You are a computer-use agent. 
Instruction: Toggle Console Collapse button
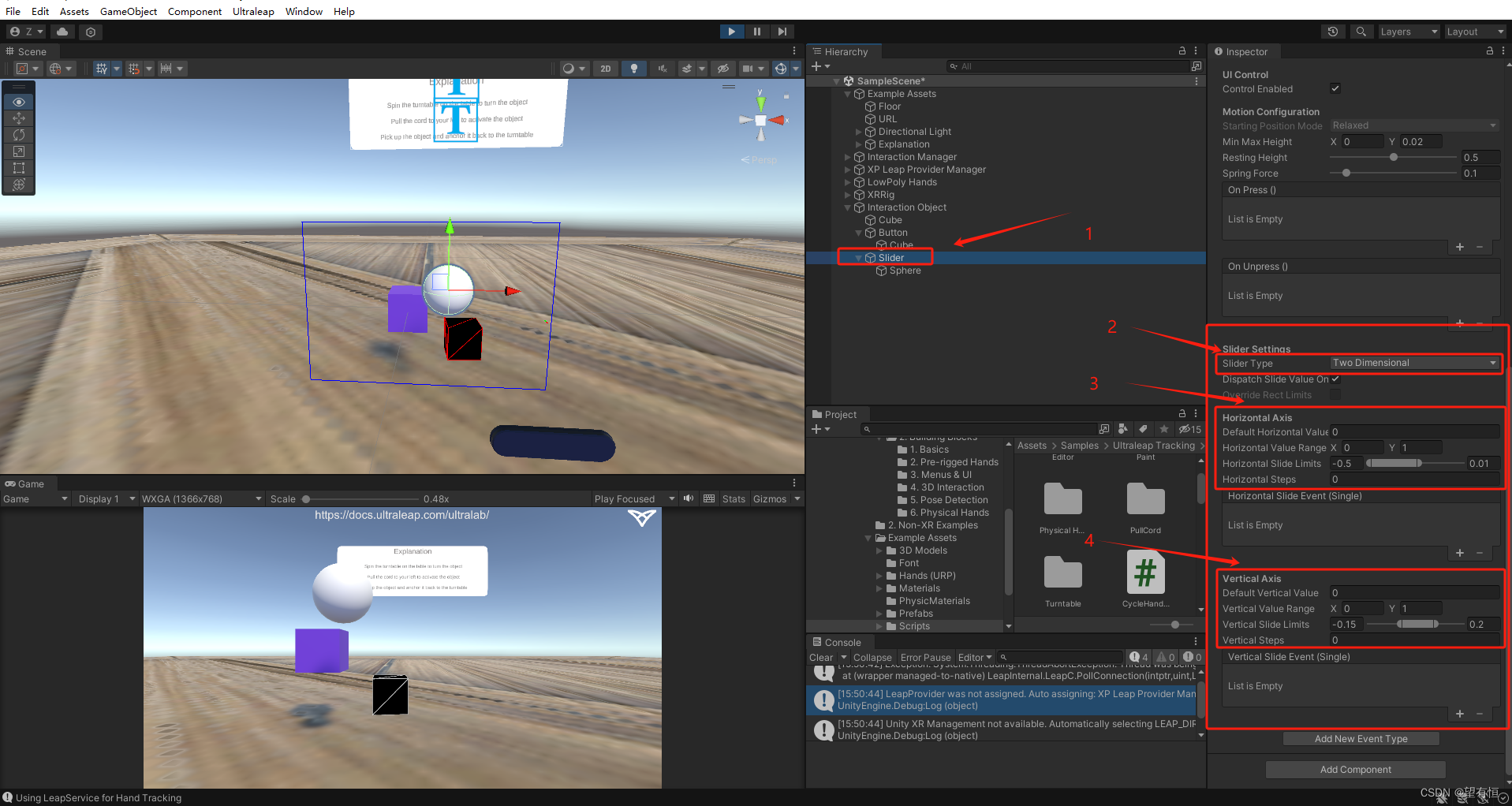[x=872, y=657]
